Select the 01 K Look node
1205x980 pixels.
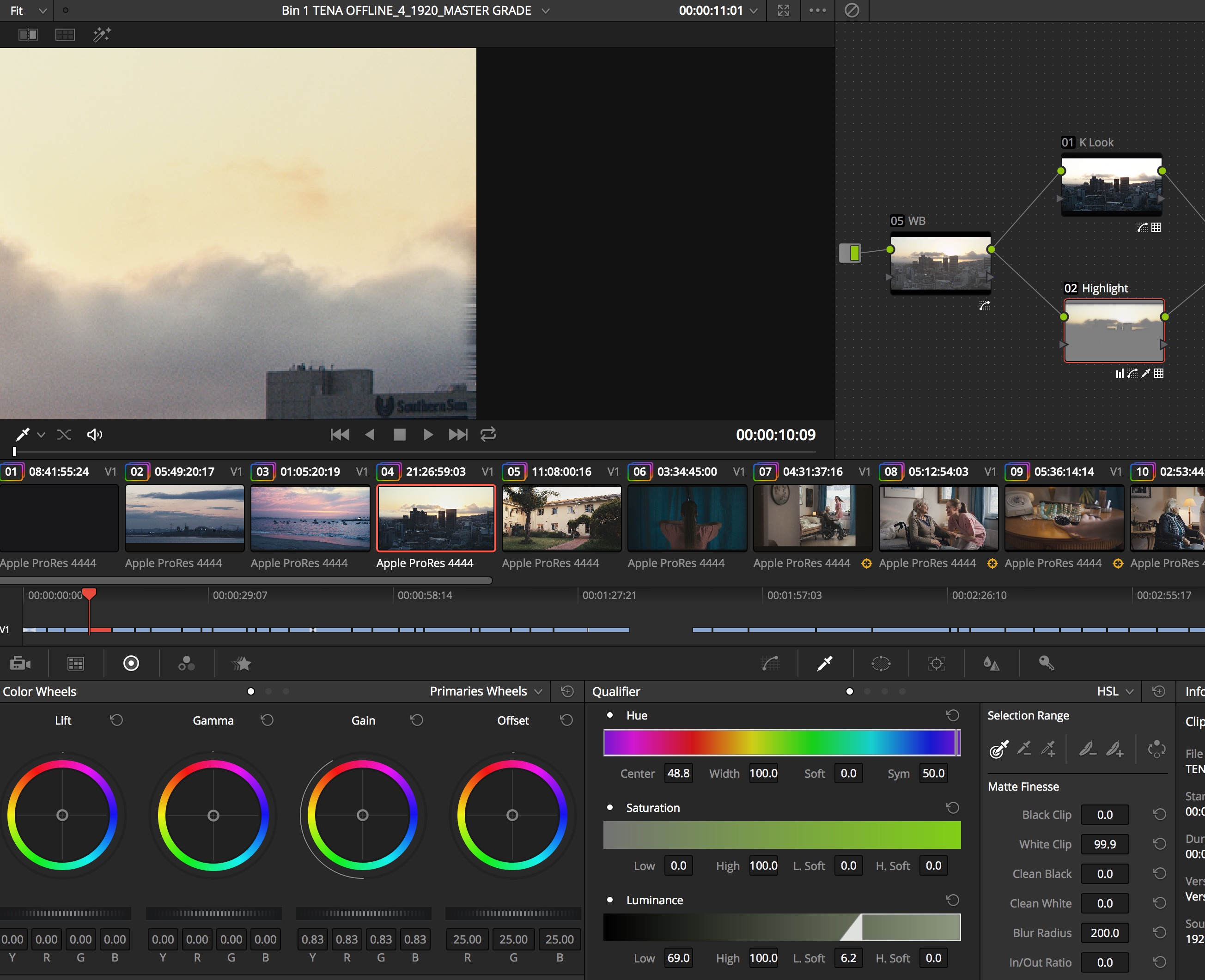pos(1111,185)
